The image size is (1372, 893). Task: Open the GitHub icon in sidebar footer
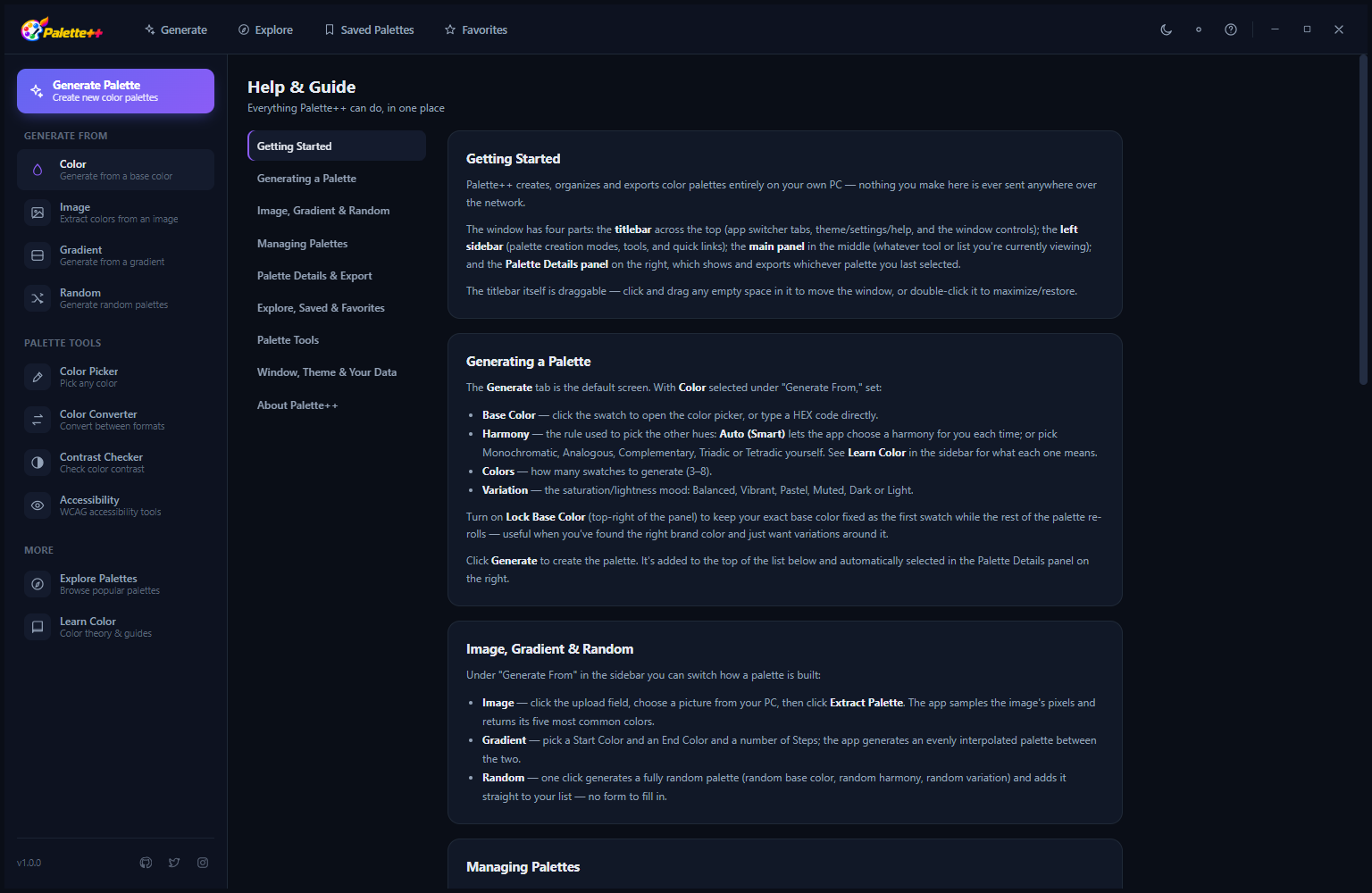(x=146, y=863)
